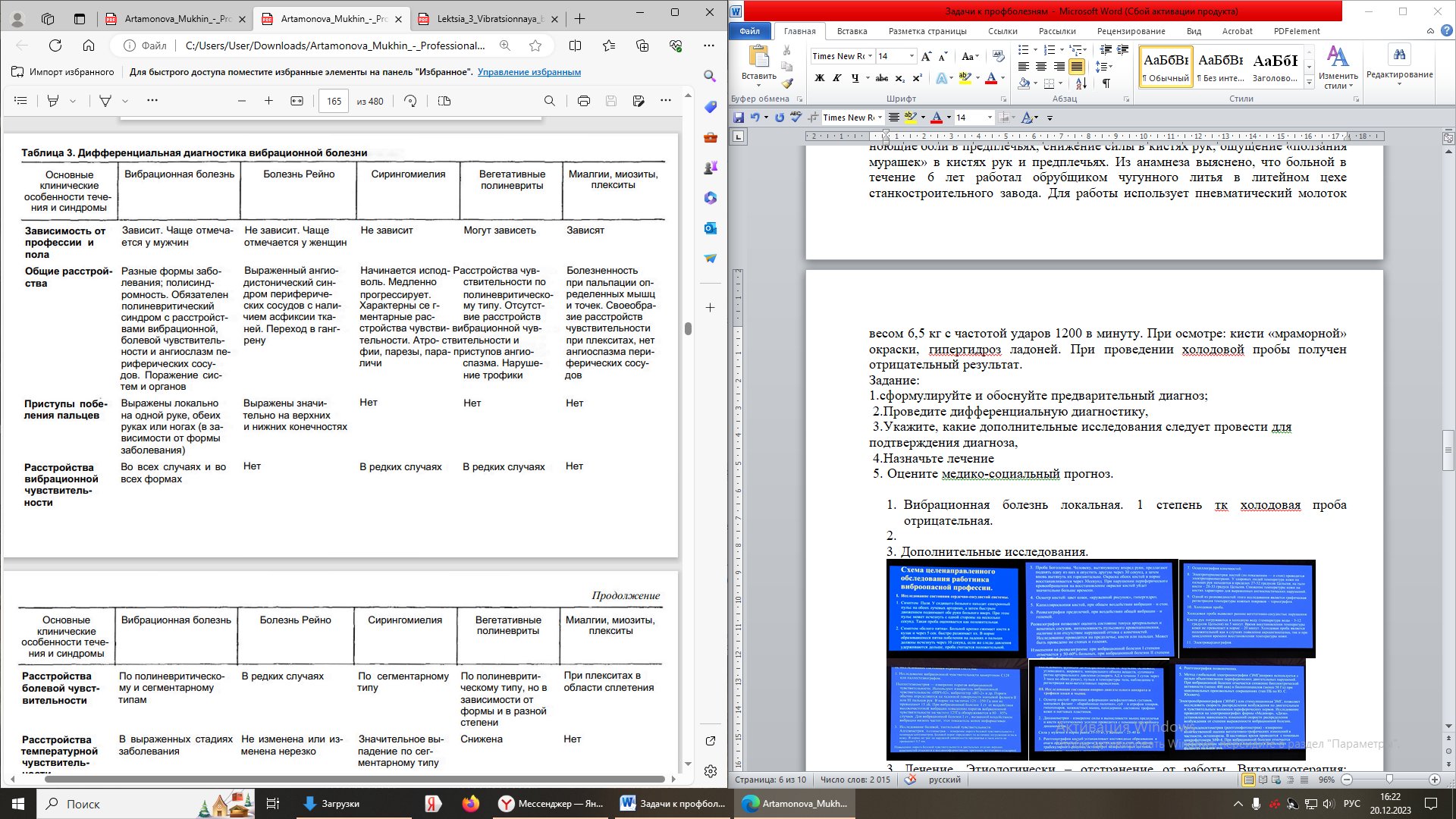The height and width of the screenshot is (819, 1456).
Task: Open new Edge browser tab
Action: click(x=579, y=19)
